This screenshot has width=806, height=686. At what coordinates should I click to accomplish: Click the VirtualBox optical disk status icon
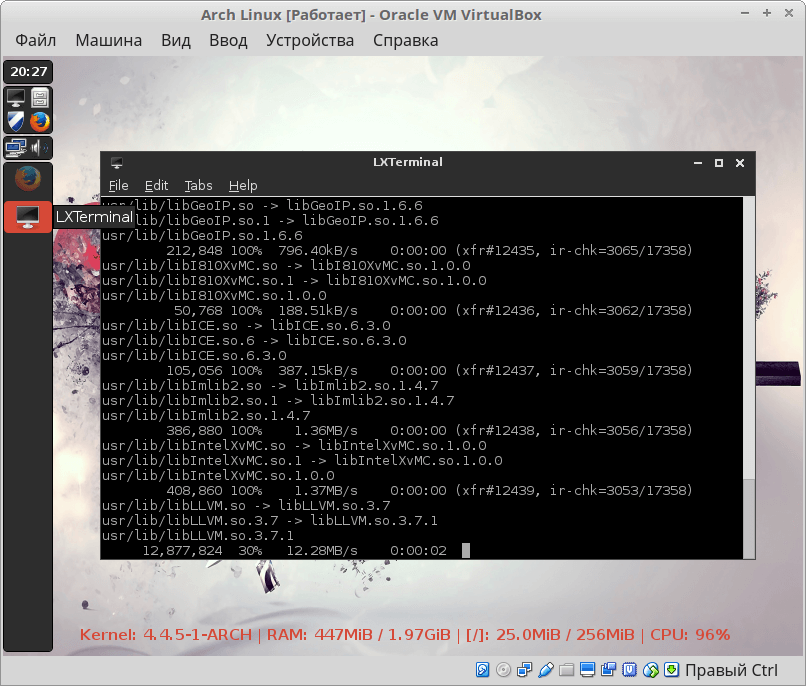click(503, 670)
